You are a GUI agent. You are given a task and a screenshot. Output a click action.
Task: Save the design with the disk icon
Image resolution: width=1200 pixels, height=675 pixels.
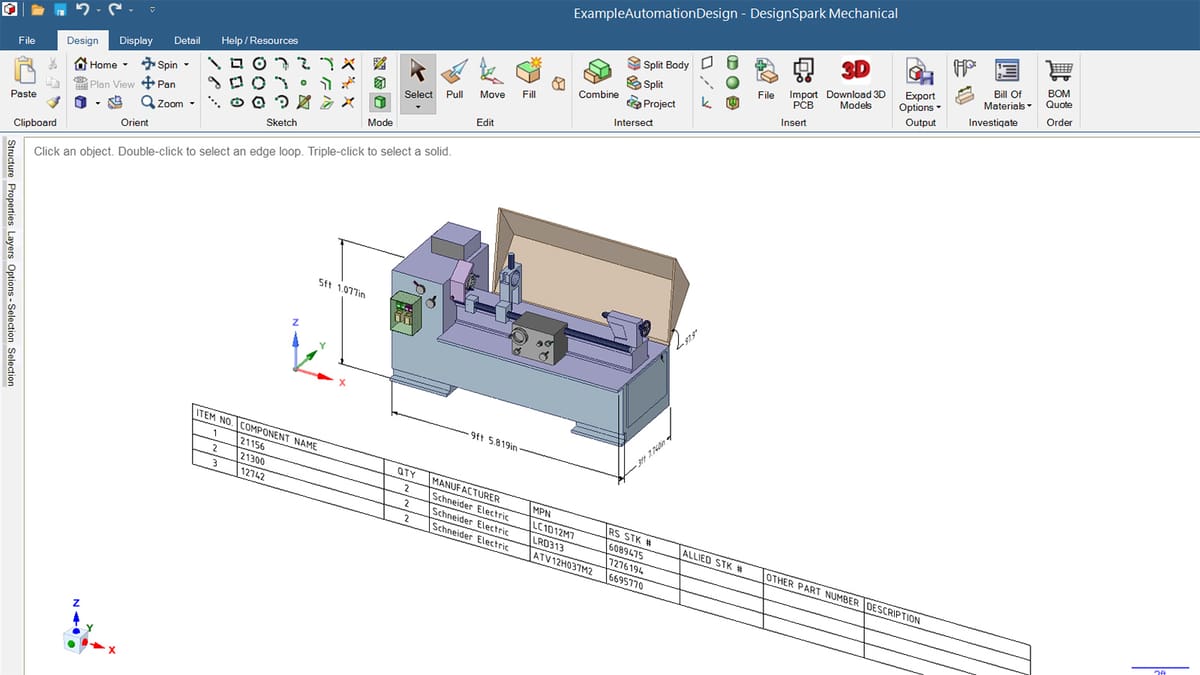pos(60,11)
